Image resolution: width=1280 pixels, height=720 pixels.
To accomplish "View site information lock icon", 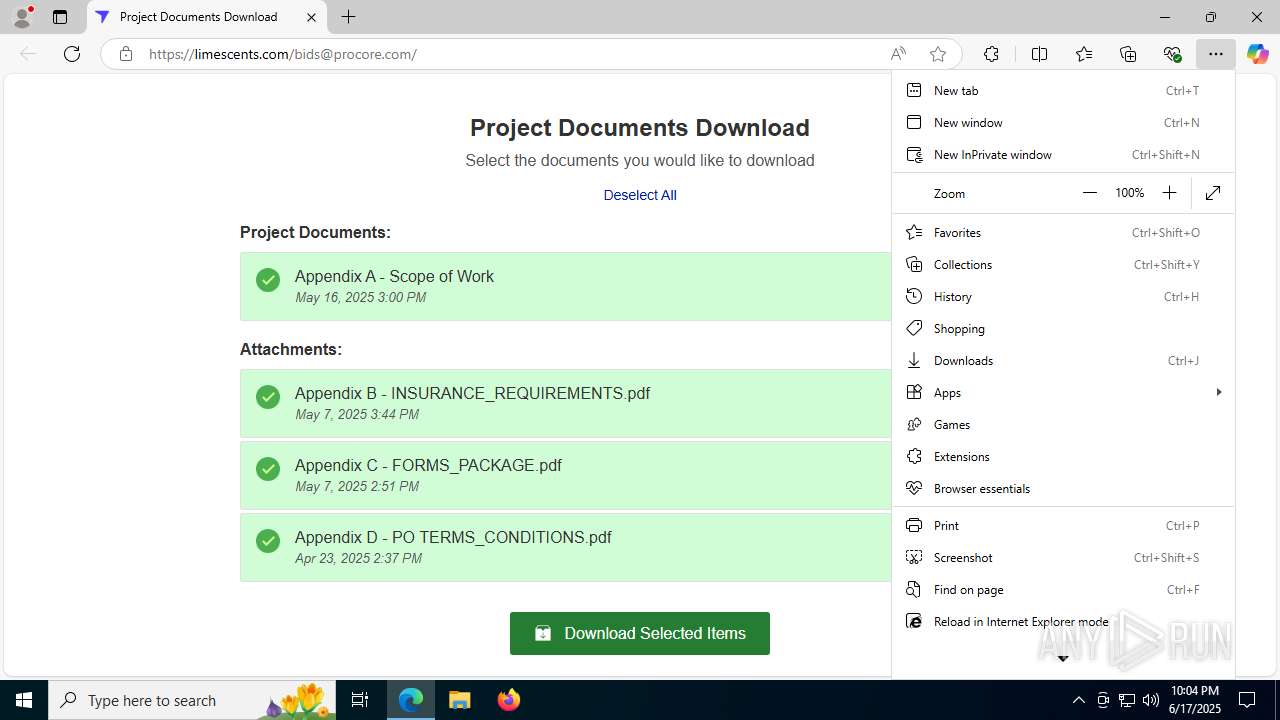I will click(x=125, y=54).
